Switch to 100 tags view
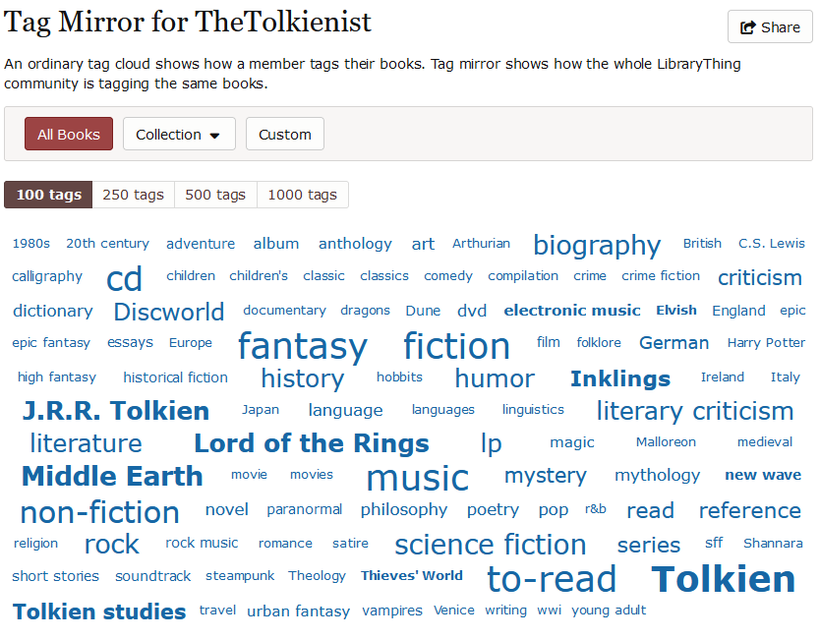Image resolution: width=820 pixels, height=636 pixels. click(x=48, y=195)
